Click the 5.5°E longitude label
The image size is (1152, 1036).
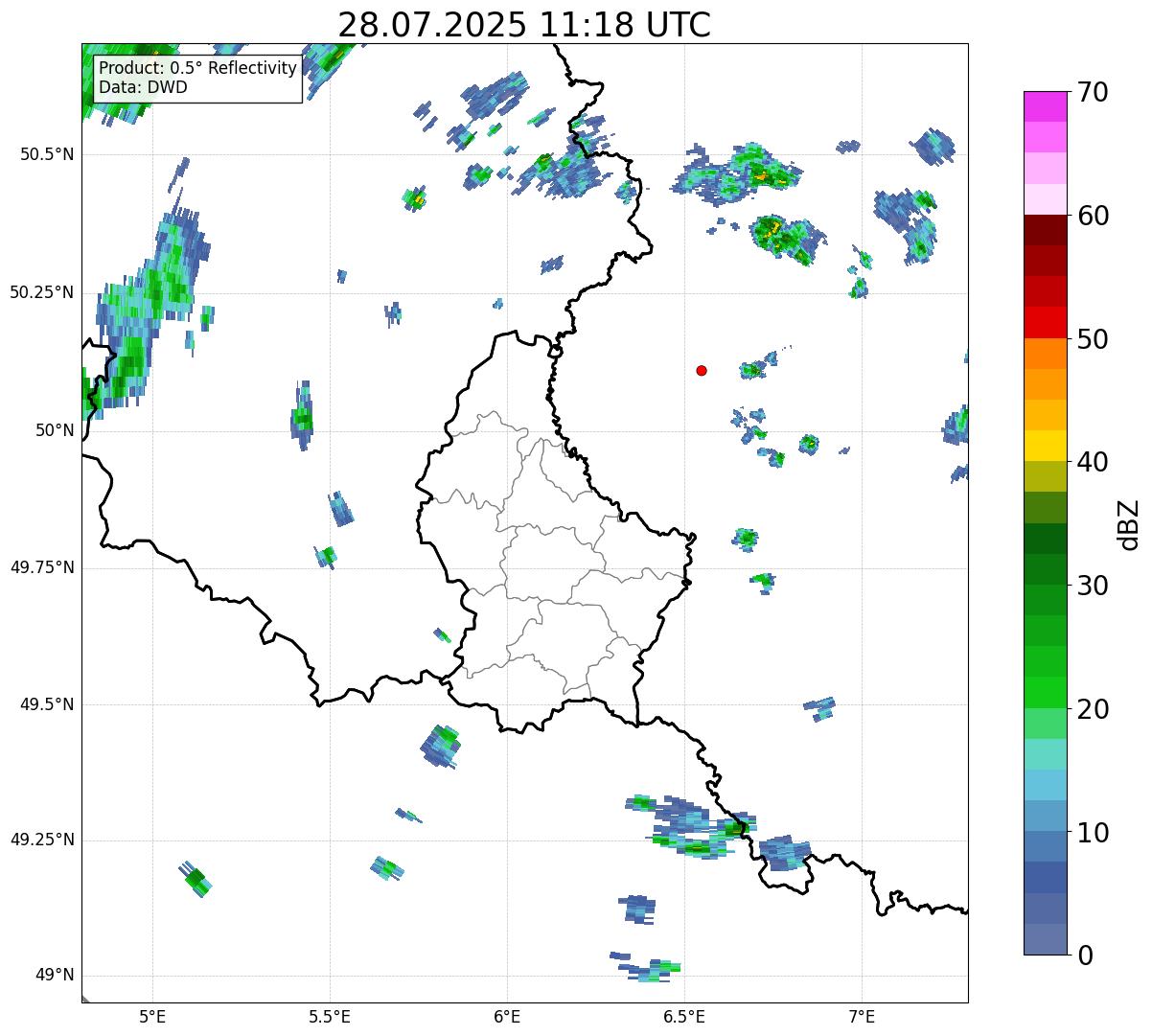click(330, 1017)
